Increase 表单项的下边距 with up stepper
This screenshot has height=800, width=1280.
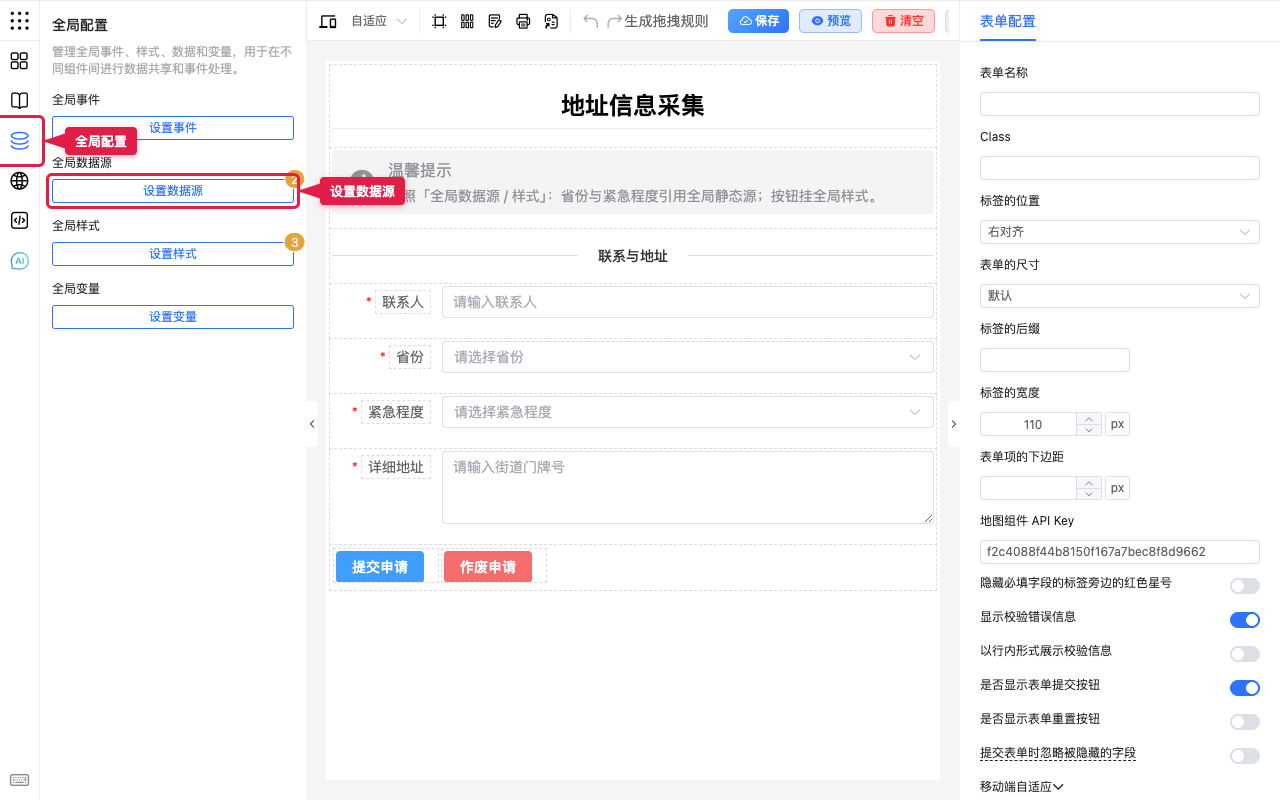[1088, 483]
